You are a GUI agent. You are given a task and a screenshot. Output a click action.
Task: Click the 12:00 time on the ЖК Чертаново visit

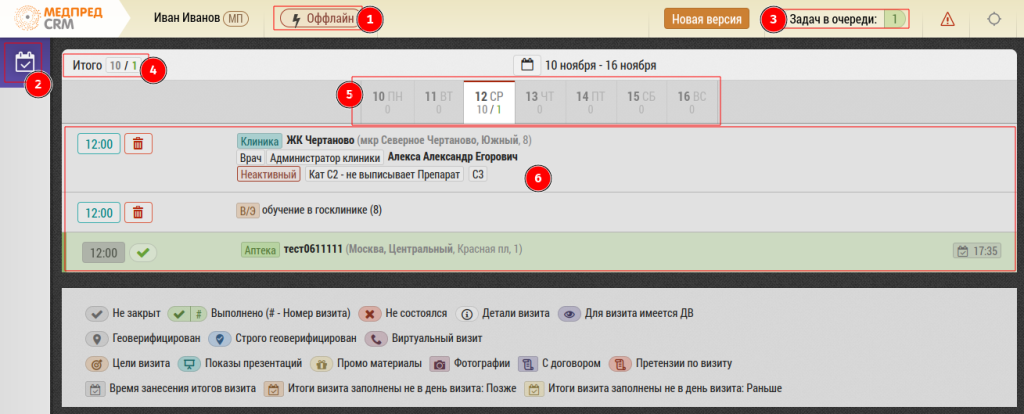(98, 144)
